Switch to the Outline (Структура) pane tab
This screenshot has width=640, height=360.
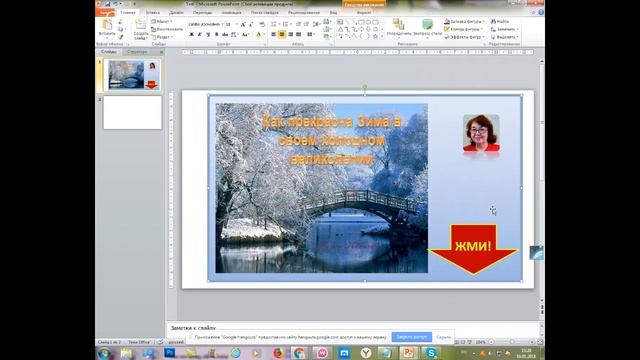pos(137,52)
